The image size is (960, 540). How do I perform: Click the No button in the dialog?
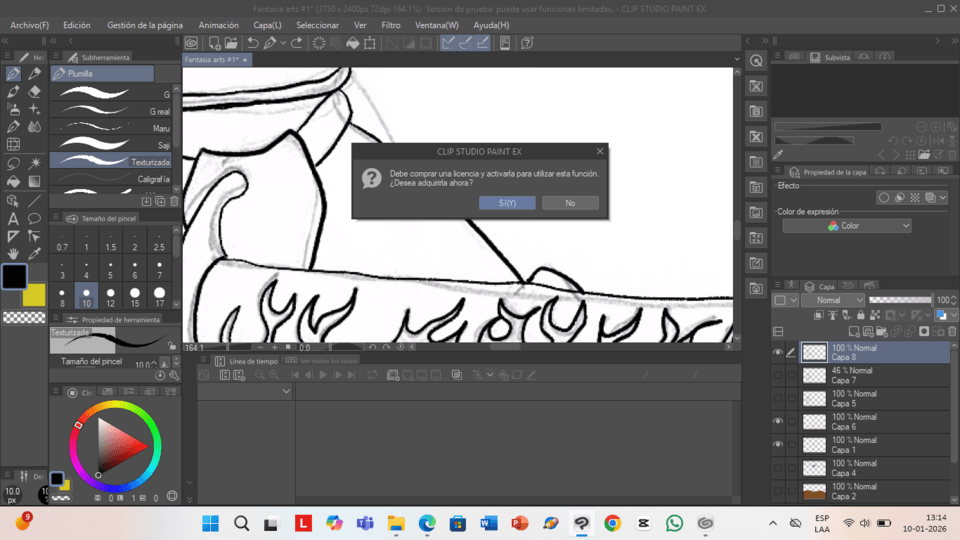coord(570,203)
